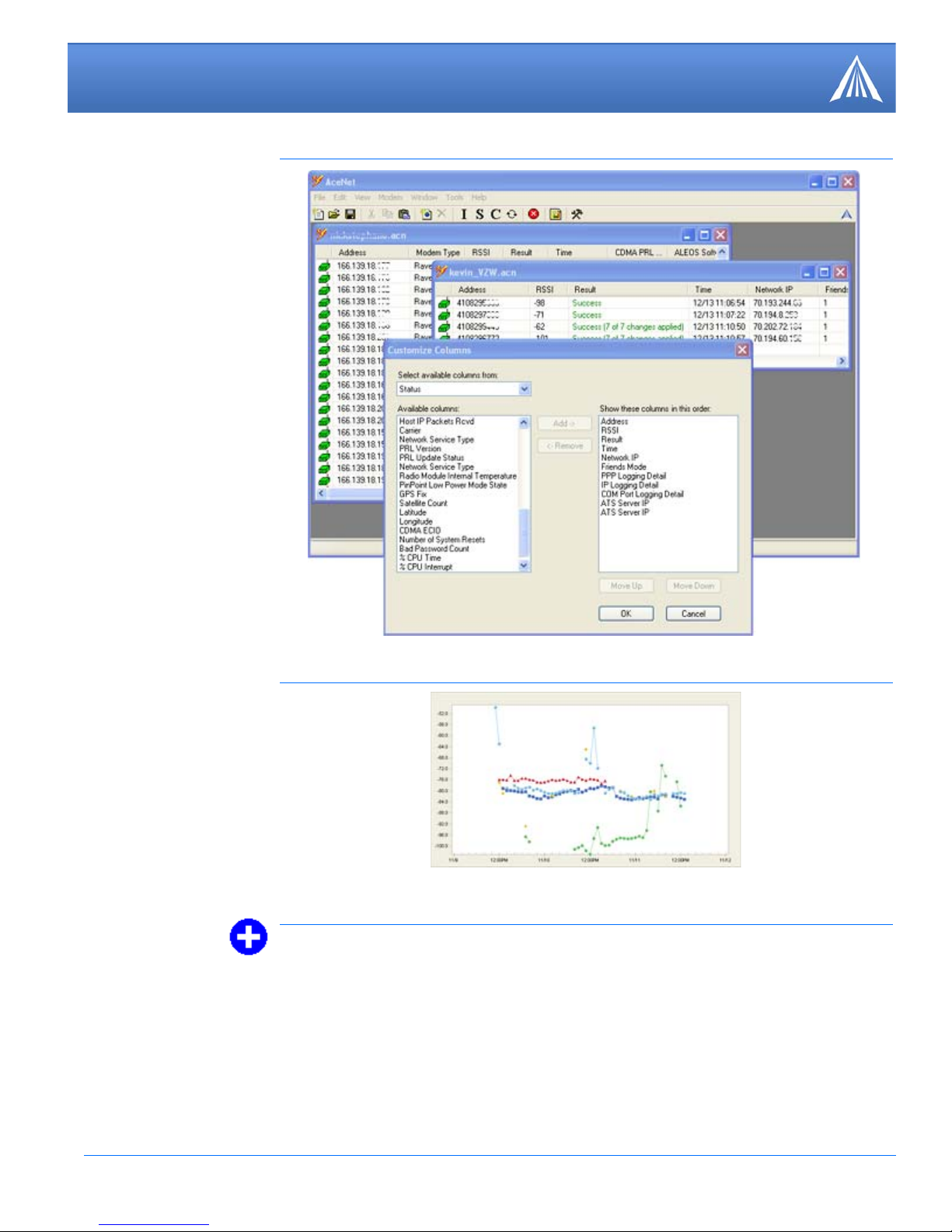
Task: Click the red stop circle toolbar icon
Action: point(534,214)
